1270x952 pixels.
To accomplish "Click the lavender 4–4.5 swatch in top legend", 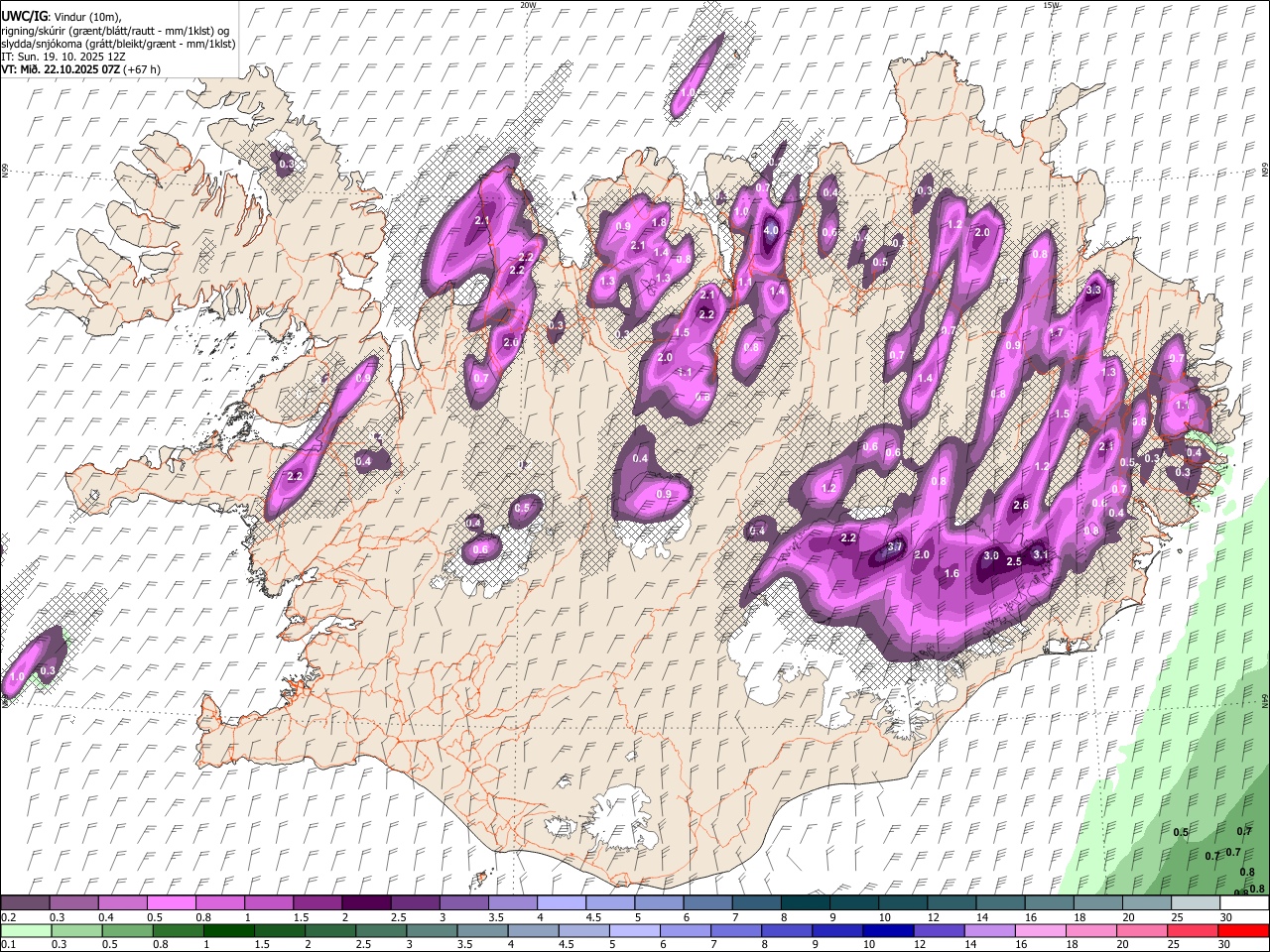I will [x=561, y=903].
